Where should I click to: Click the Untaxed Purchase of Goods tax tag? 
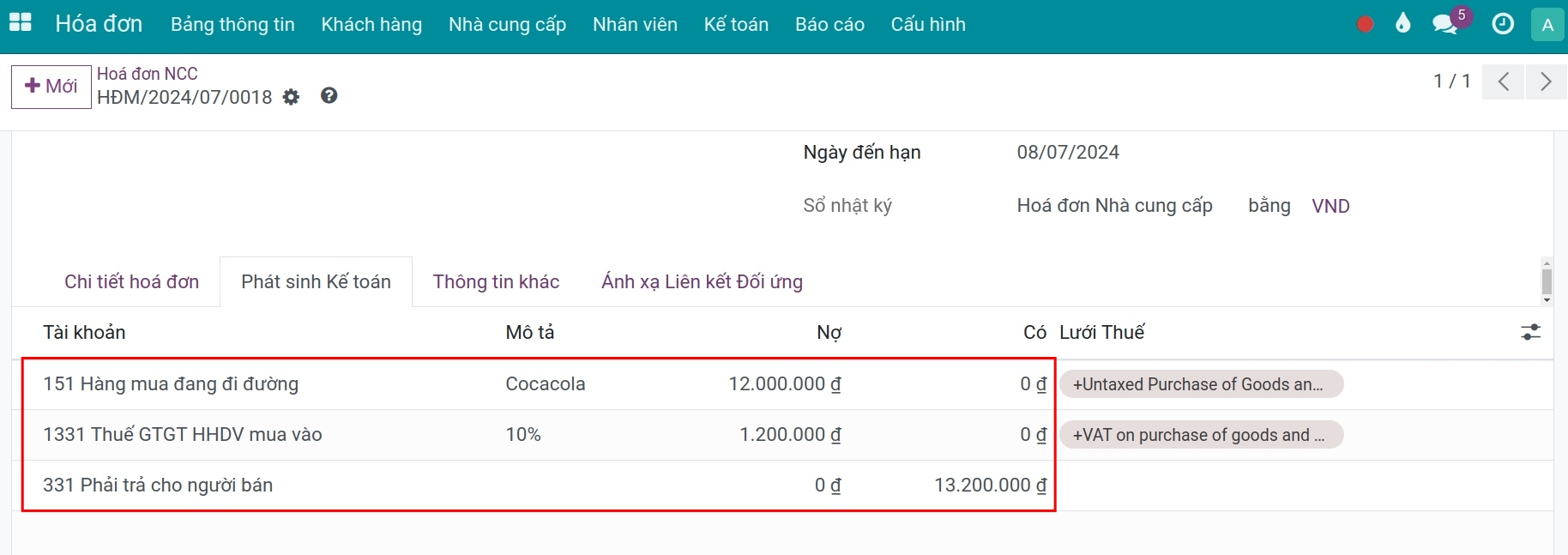[x=1201, y=384]
